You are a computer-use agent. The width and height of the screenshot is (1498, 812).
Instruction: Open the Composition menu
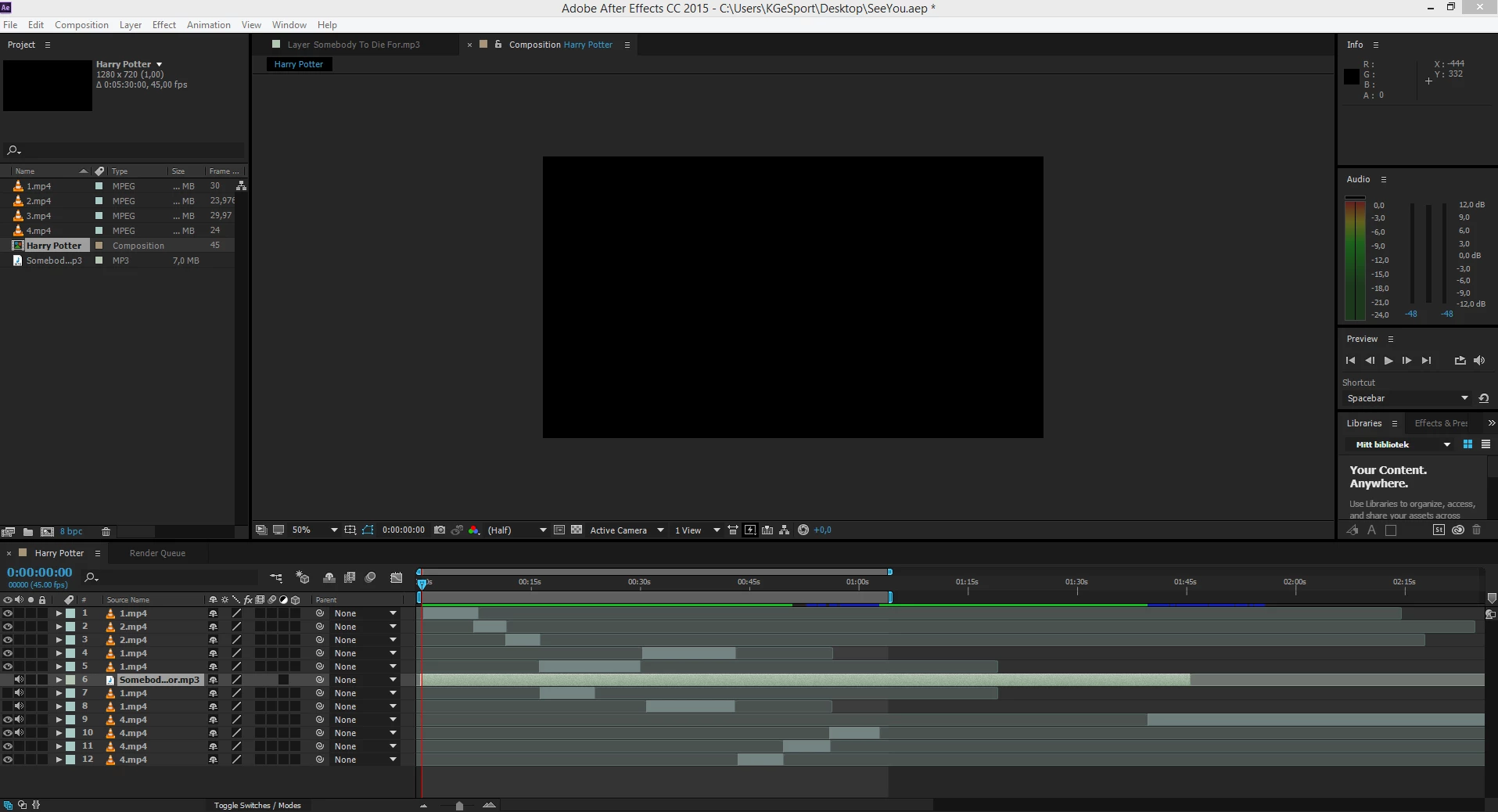coord(81,25)
